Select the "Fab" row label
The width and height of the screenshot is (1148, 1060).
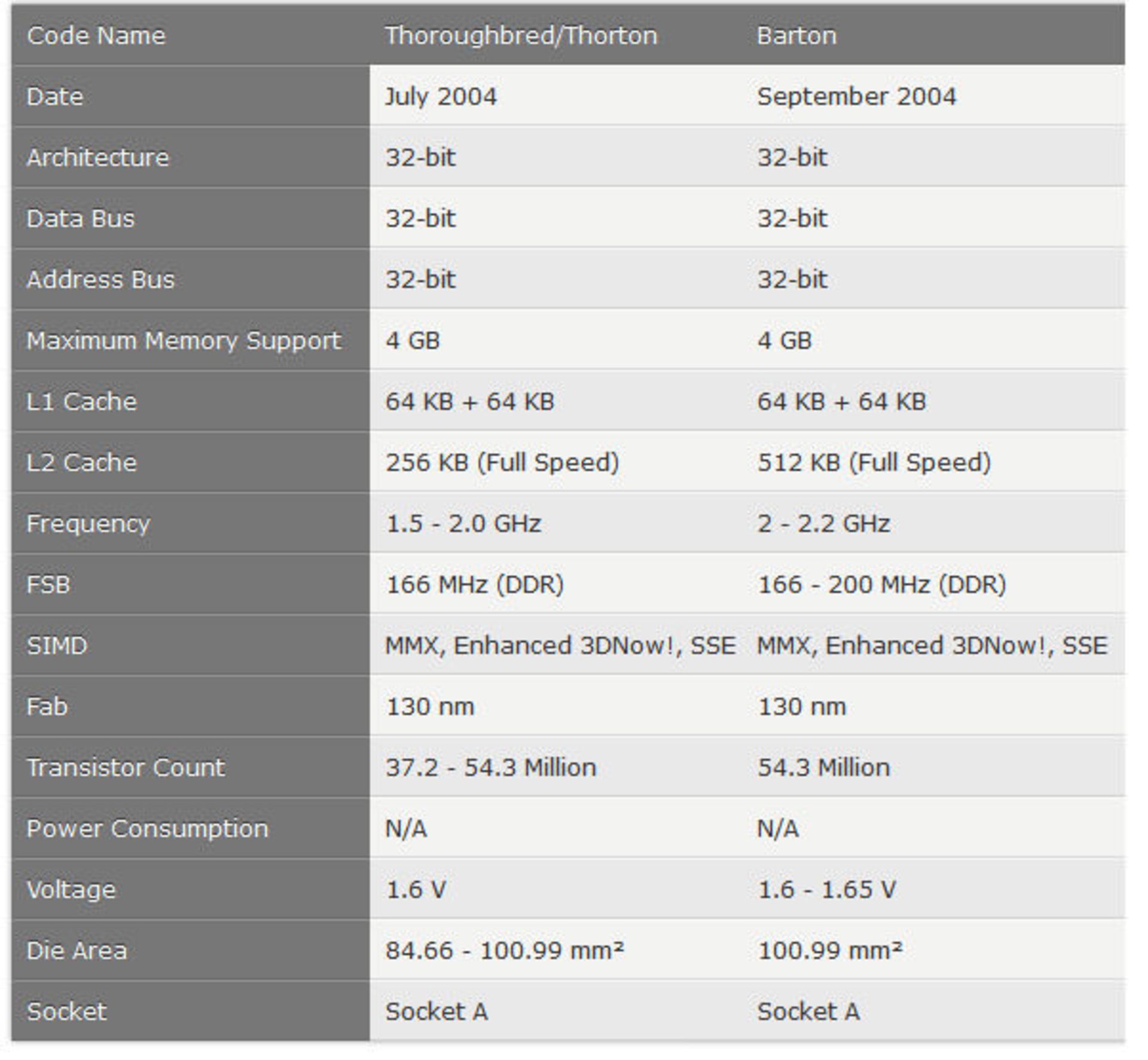pyautogui.click(x=47, y=707)
